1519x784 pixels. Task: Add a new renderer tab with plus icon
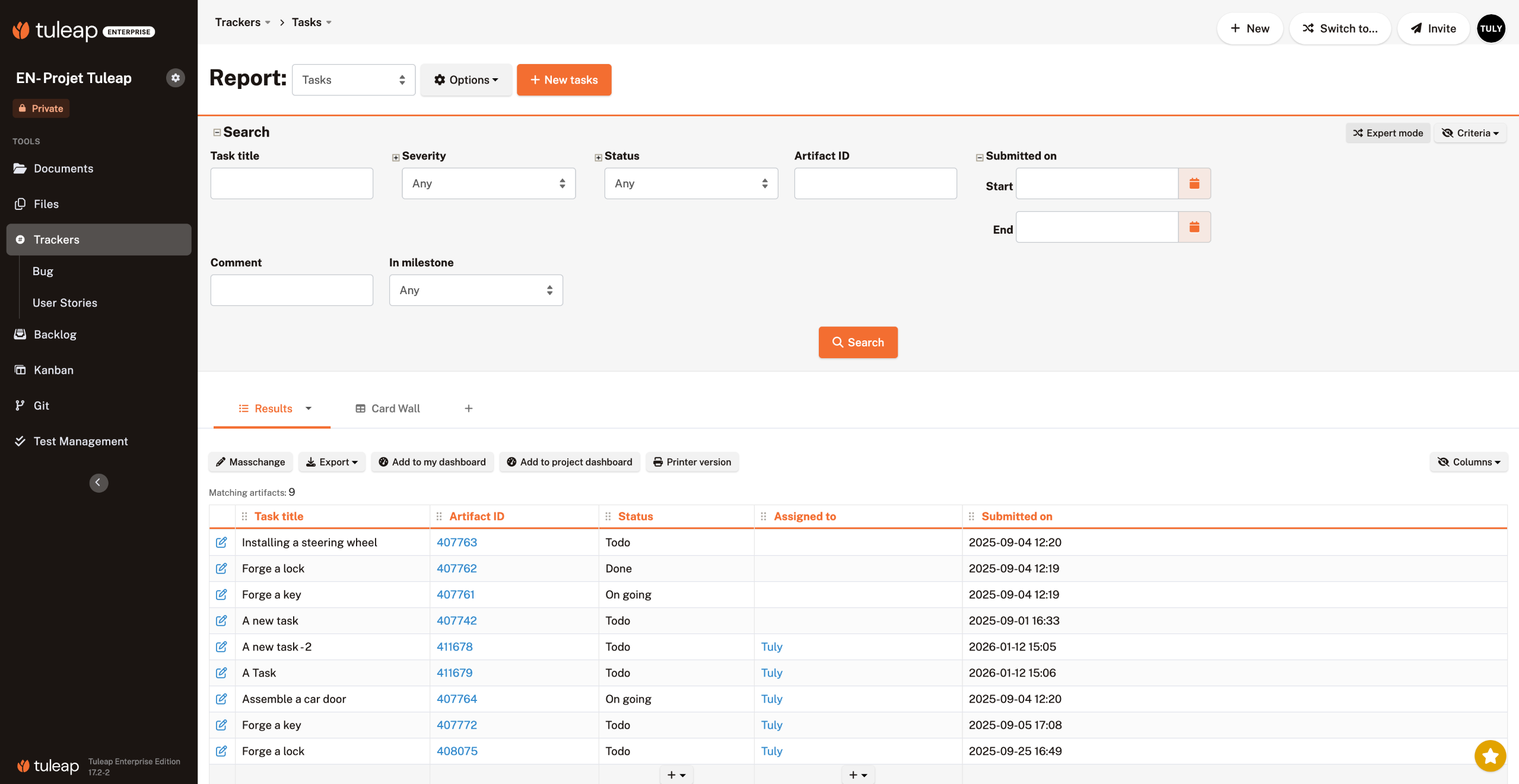click(469, 408)
